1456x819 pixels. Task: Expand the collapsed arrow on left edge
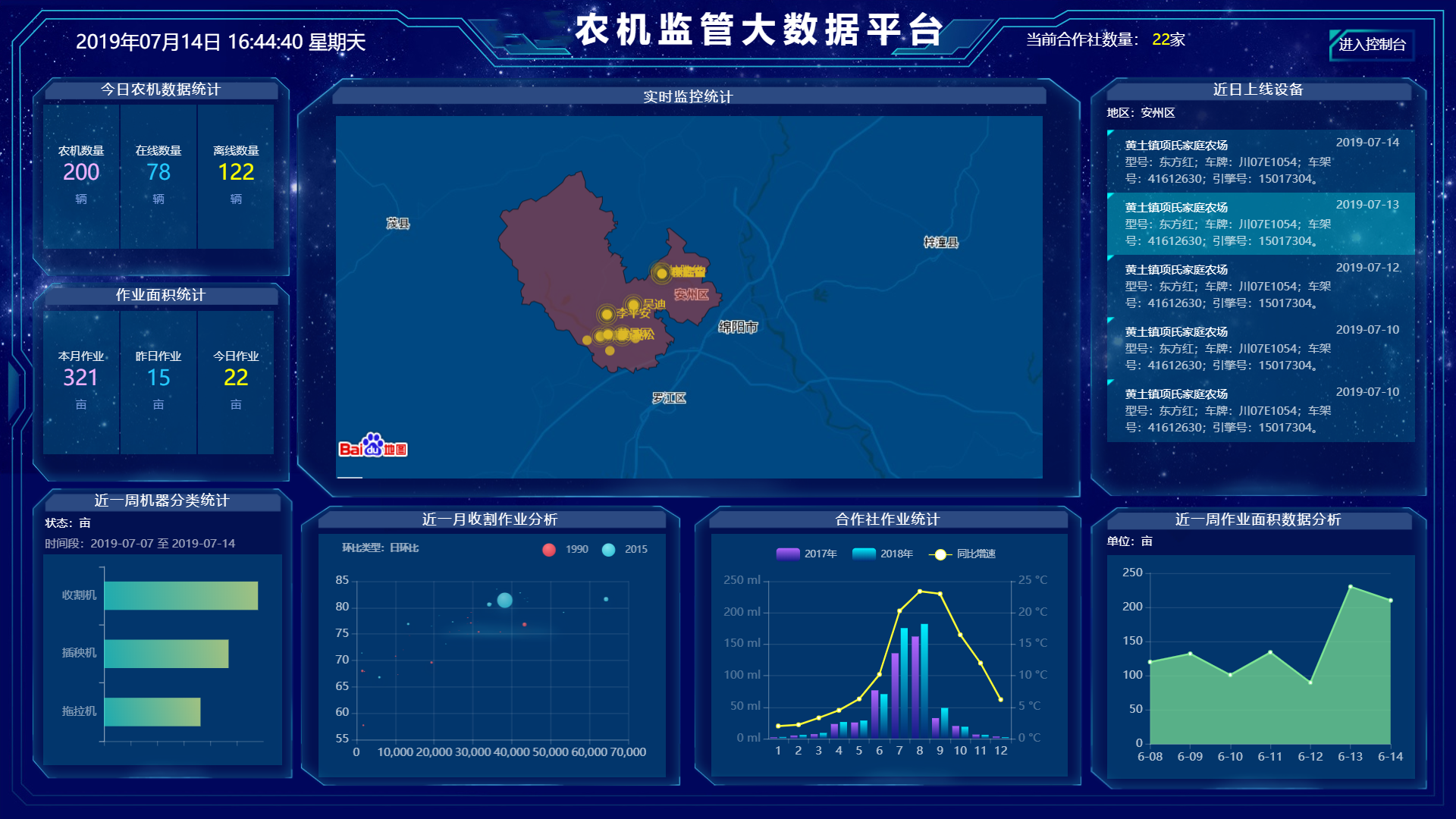[x=13, y=389]
